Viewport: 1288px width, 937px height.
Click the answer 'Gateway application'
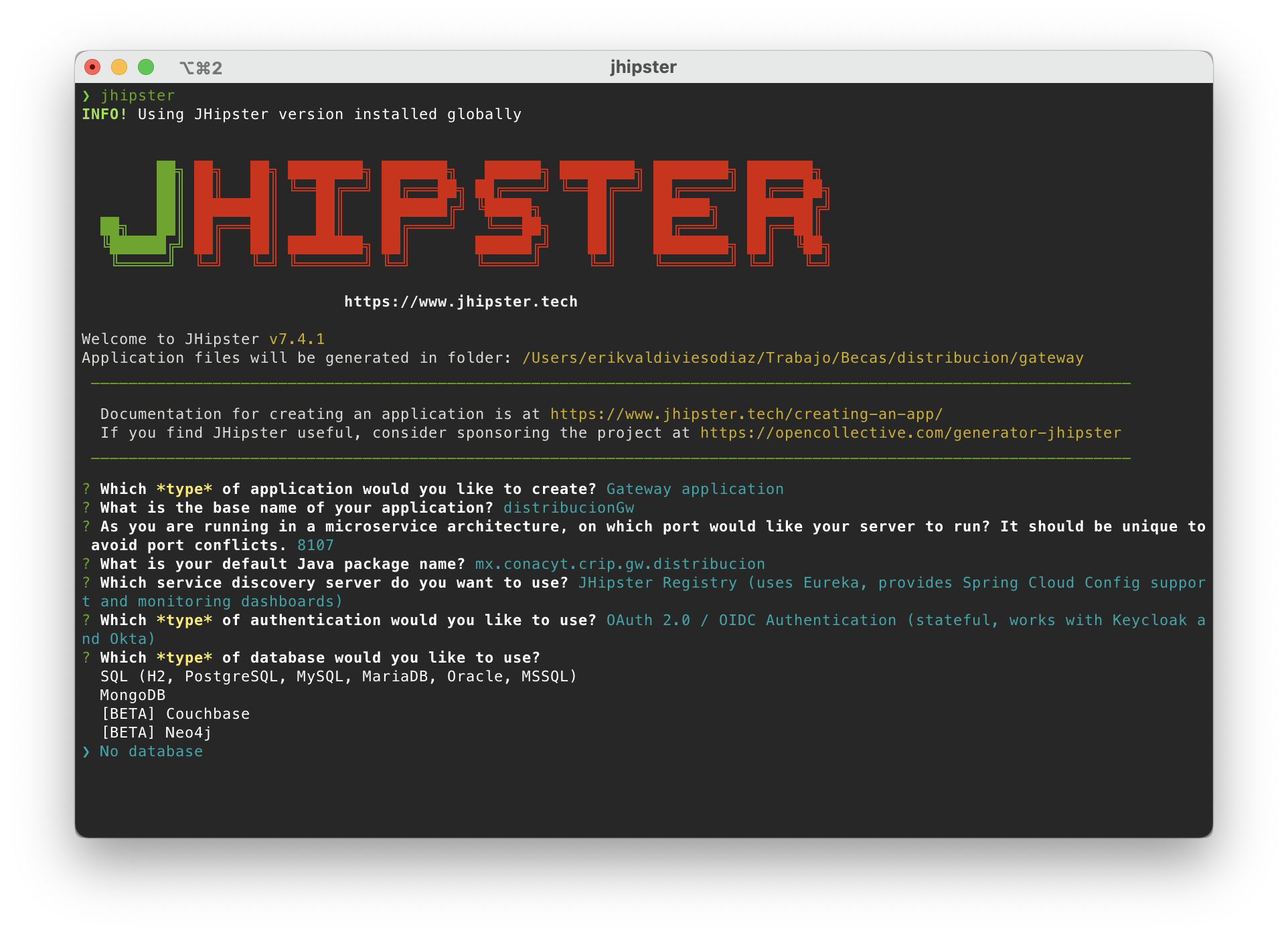[695, 489]
